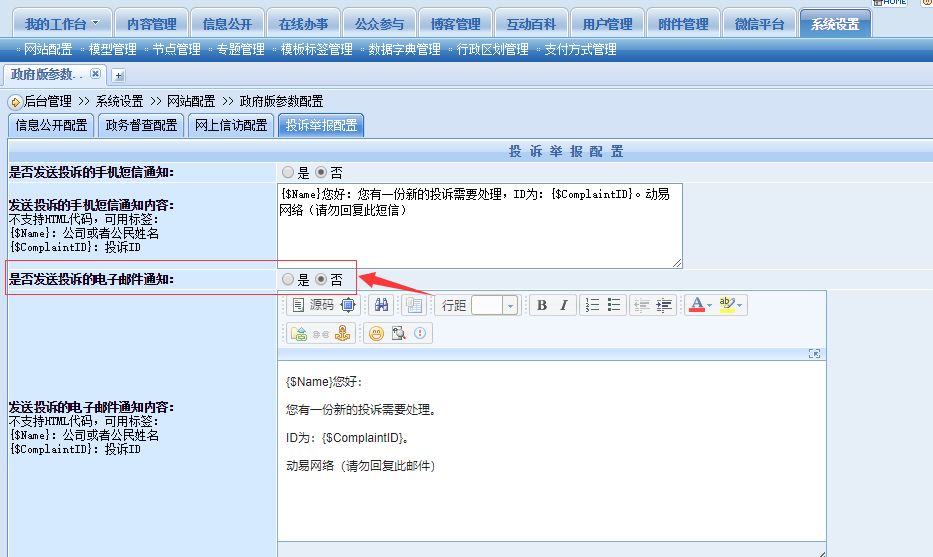Screen dimensions: 933x557
Task: Apply italic formatting in the email editor
Action: [x=563, y=305]
